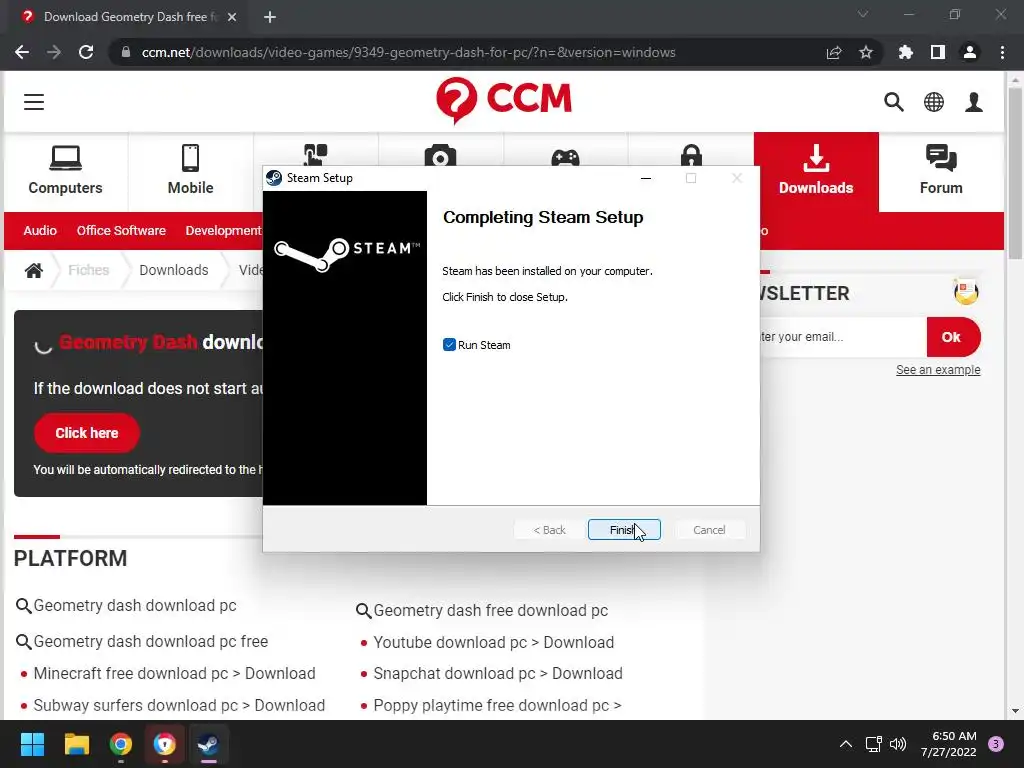Go forward in Chrome
This screenshot has height=768, width=1024.
point(54,52)
